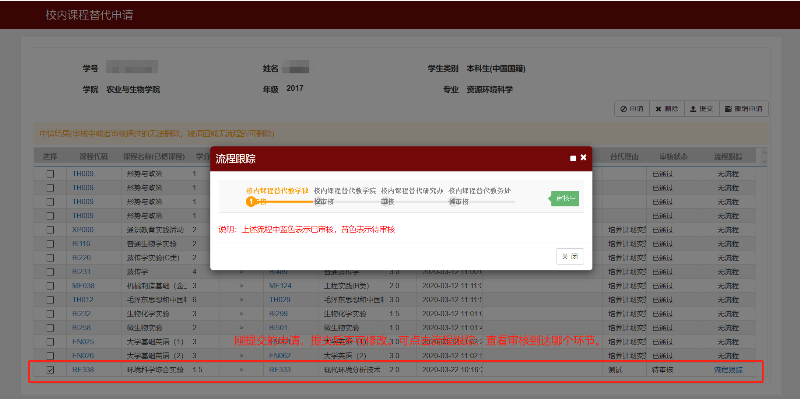Open course code link EN026
Viewport: 800px width, 399px height.
click(83, 355)
